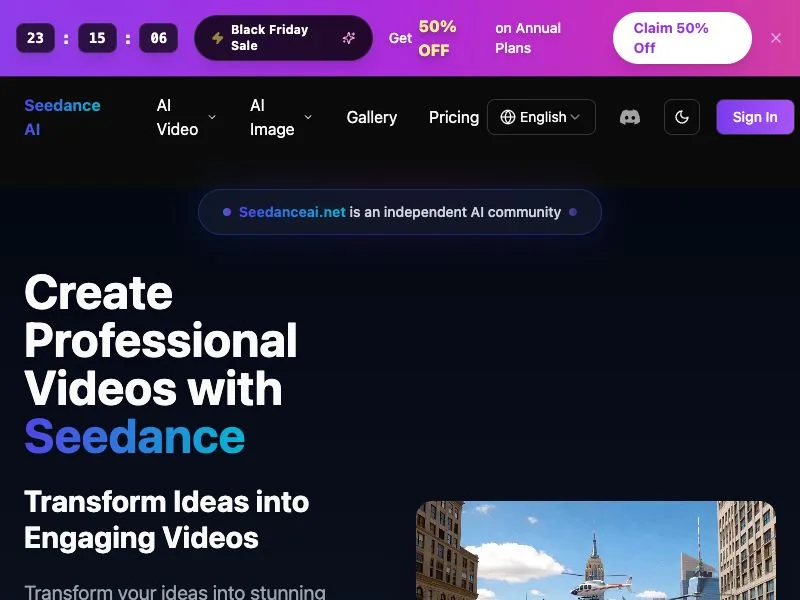800x600 pixels.
Task: Click the Sign In button
Action: (x=755, y=117)
